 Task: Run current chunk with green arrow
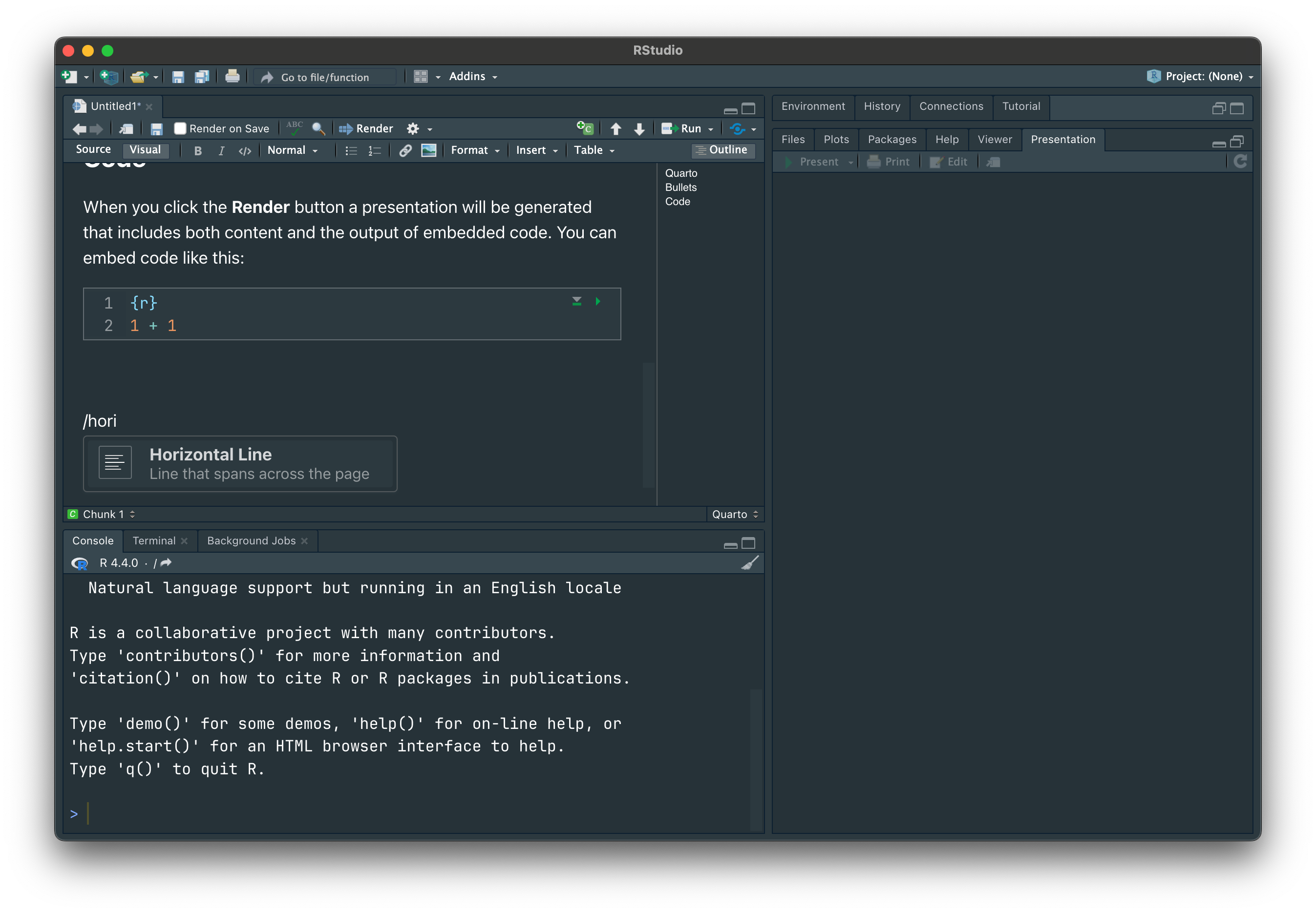[x=597, y=301]
